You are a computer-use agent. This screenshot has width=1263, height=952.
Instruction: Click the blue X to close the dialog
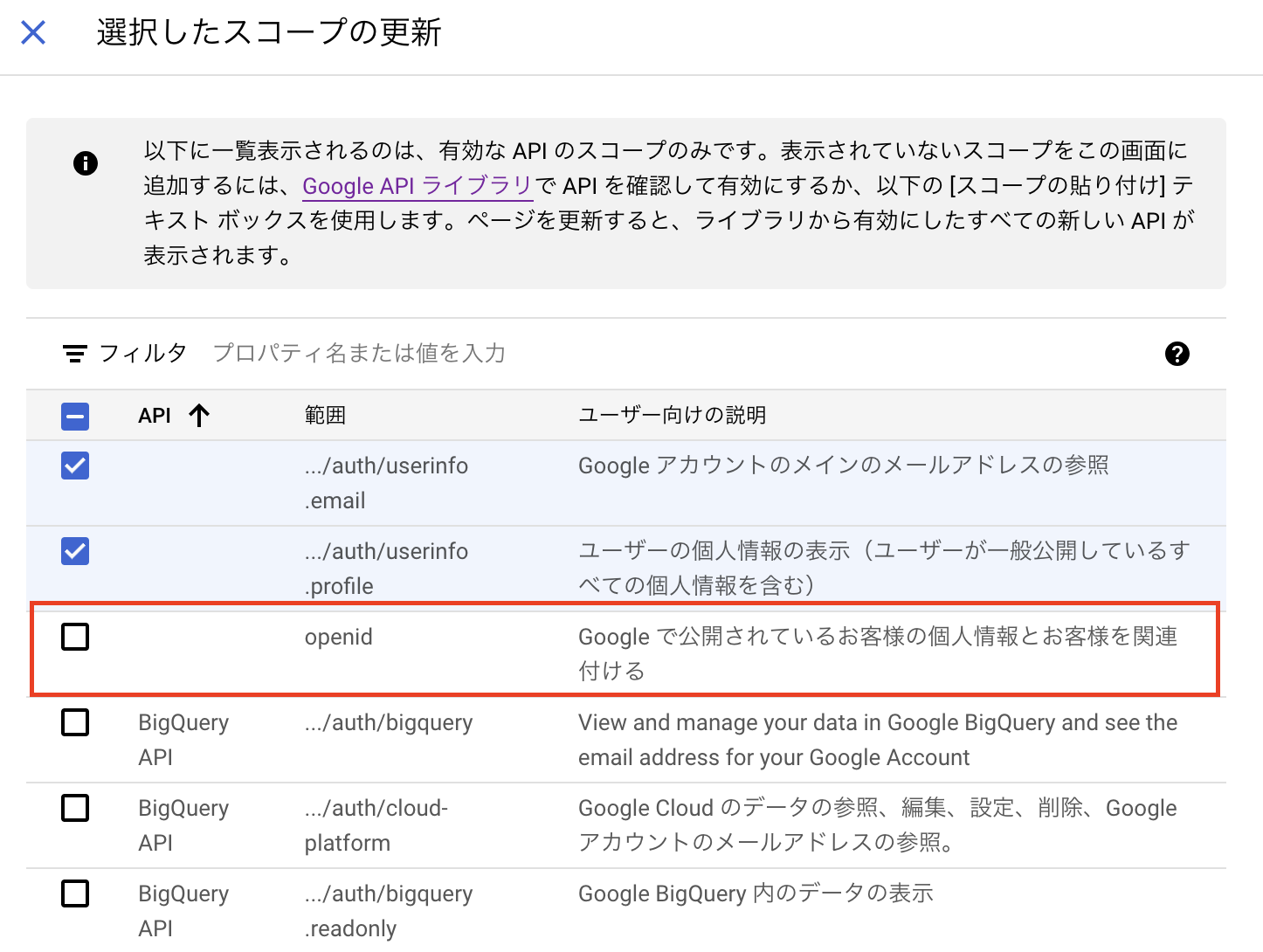pos(32,31)
